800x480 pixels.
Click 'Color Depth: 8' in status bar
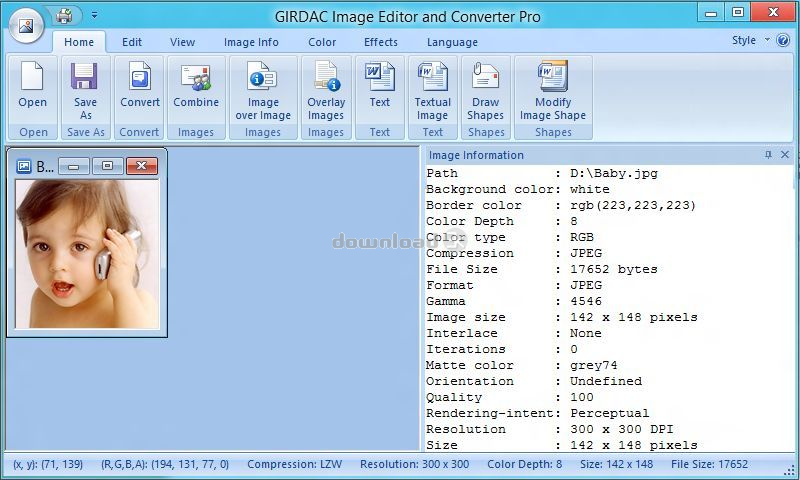pyautogui.click(x=524, y=464)
